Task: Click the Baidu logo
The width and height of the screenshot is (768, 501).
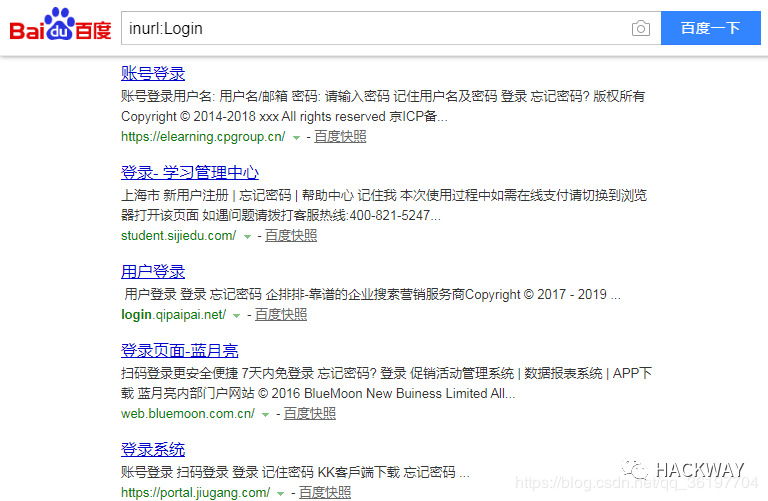Action: coord(60,25)
